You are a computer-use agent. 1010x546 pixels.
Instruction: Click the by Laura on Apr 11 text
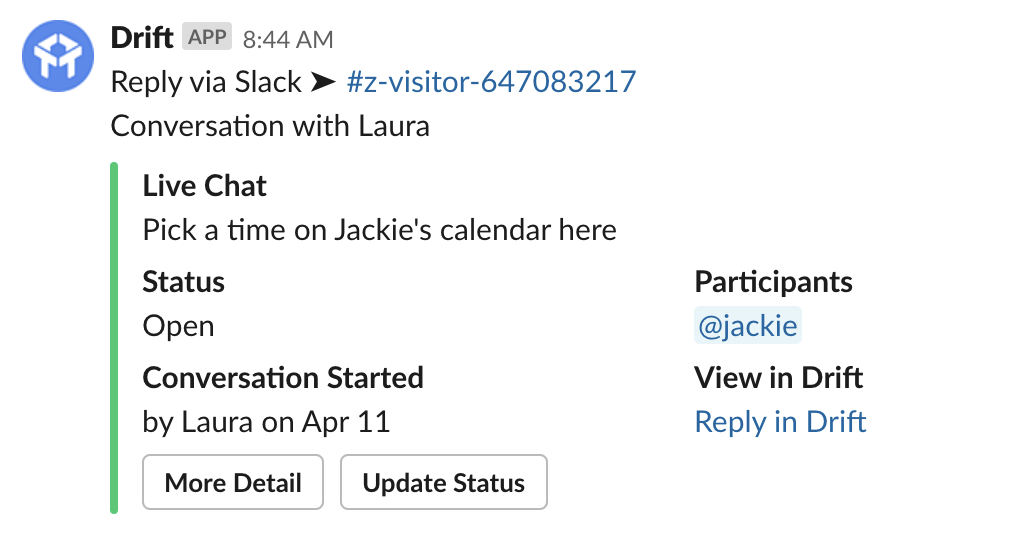[266, 422]
